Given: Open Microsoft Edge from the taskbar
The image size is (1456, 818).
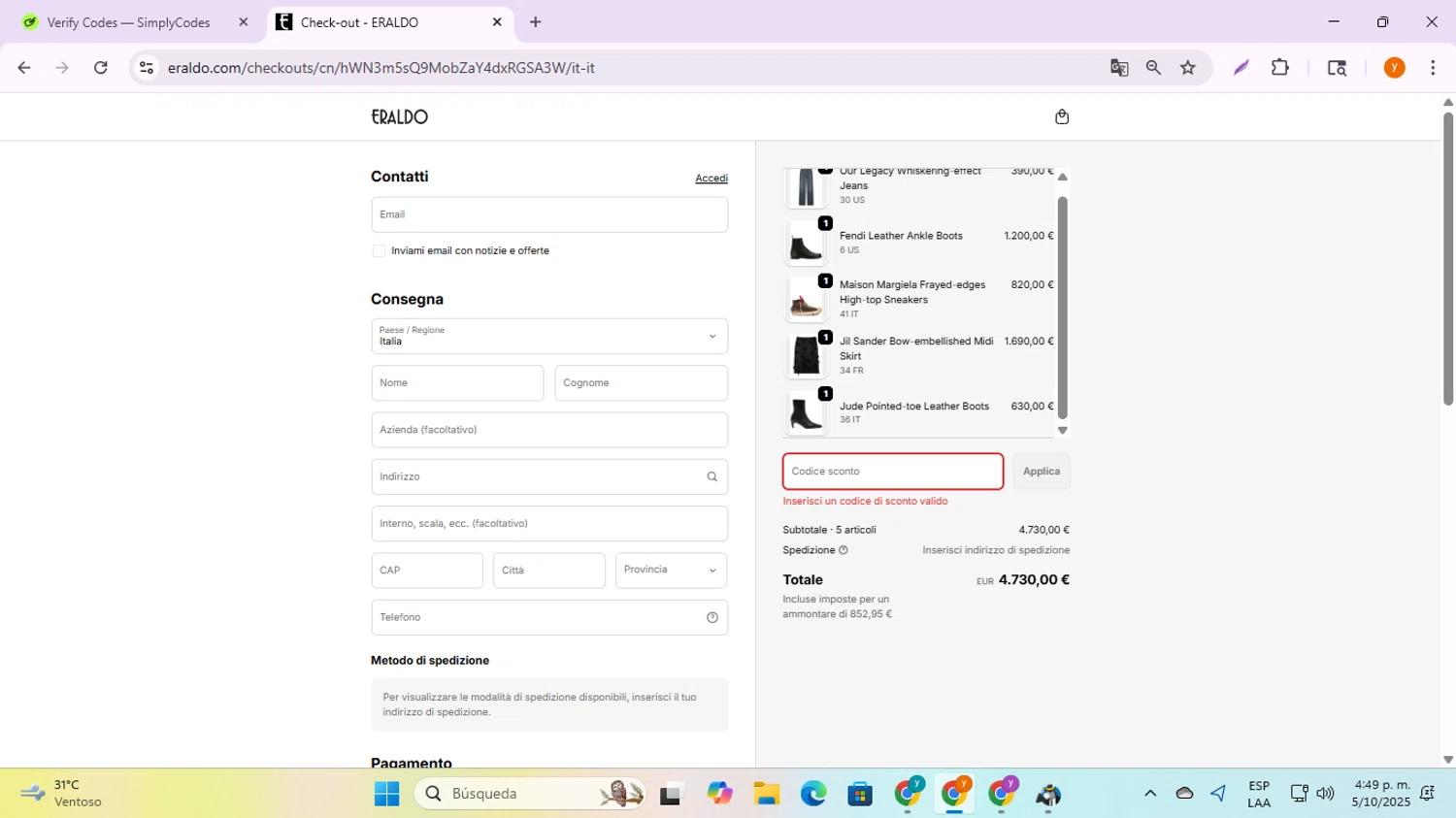Looking at the screenshot, I should 813,794.
